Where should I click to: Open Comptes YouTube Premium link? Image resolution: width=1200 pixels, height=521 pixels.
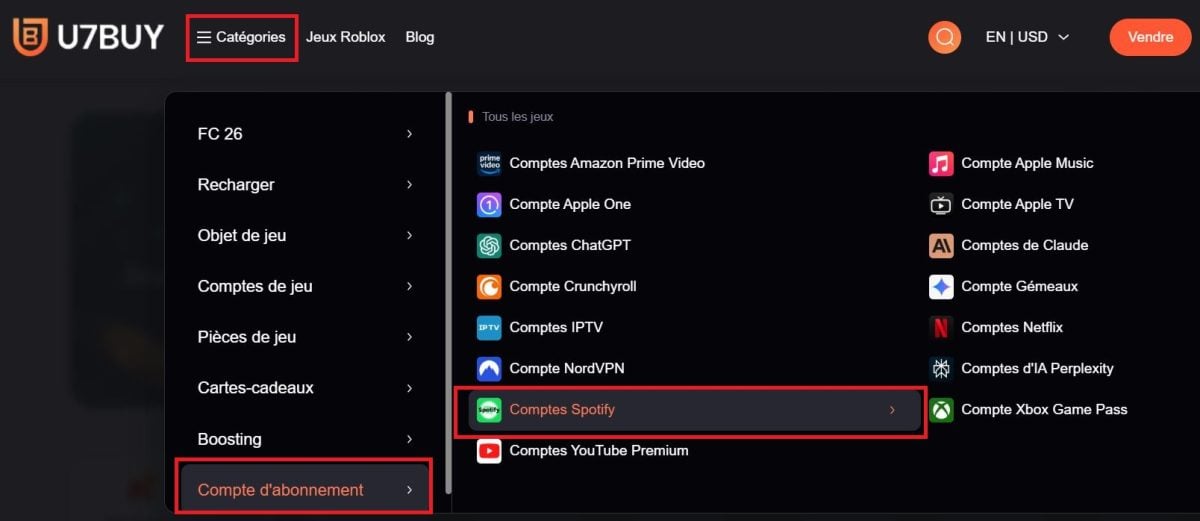click(x=599, y=450)
